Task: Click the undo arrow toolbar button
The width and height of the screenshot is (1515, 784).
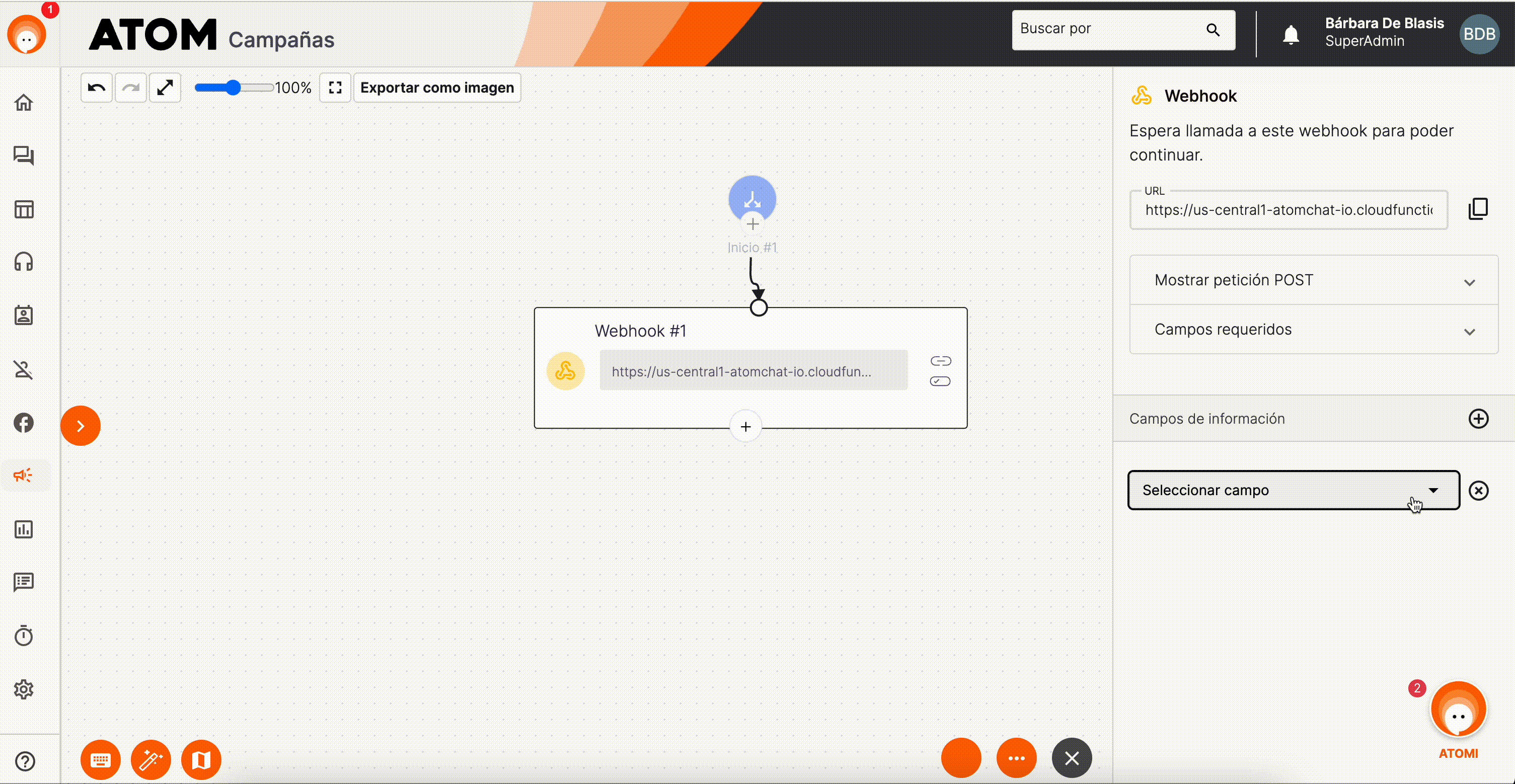Action: (x=96, y=88)
